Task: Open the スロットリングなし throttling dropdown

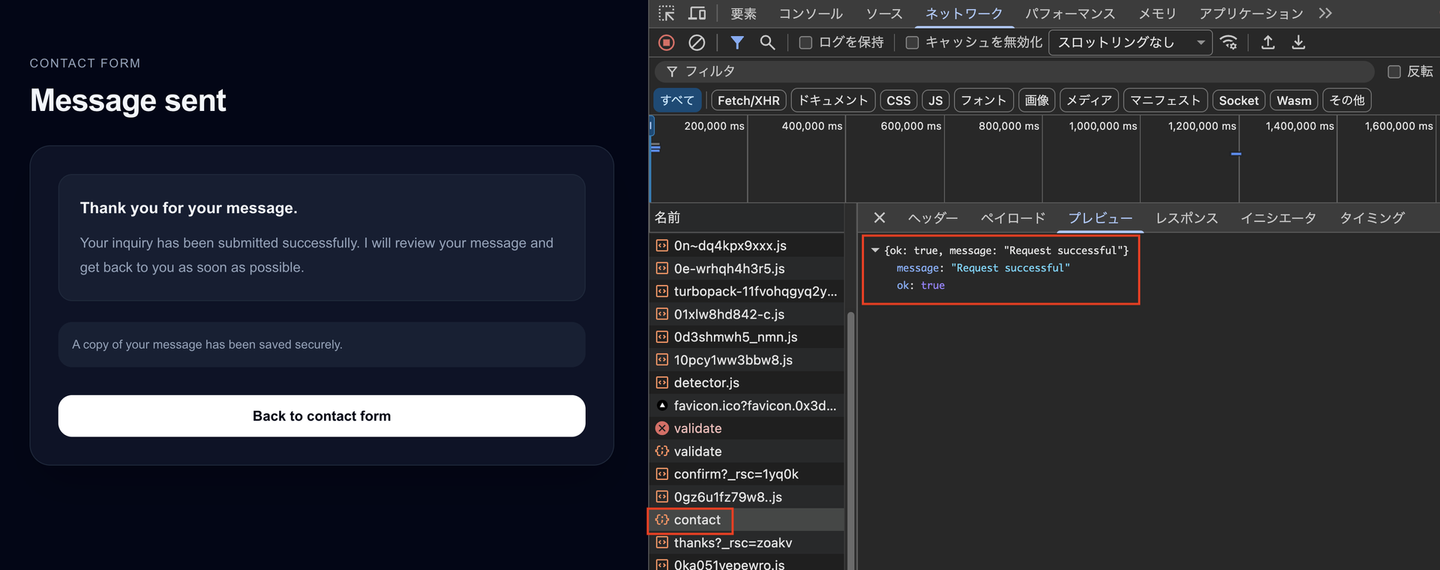Action: 1130,42
